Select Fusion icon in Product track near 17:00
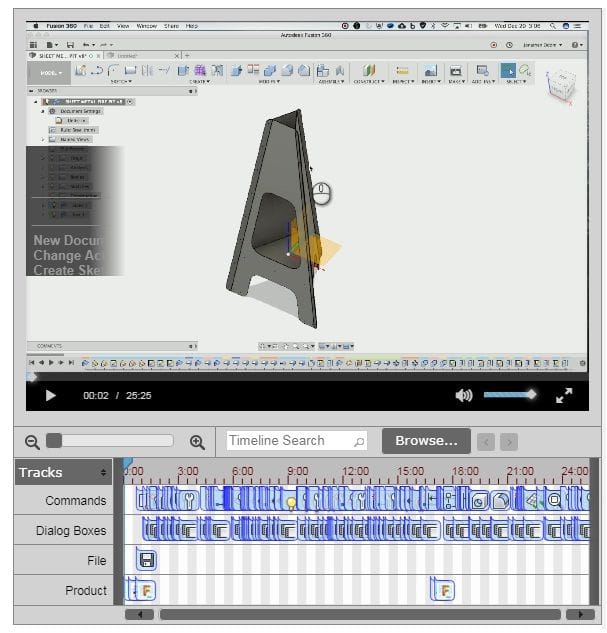The image size is (607, 633). (x=444, y=591)
